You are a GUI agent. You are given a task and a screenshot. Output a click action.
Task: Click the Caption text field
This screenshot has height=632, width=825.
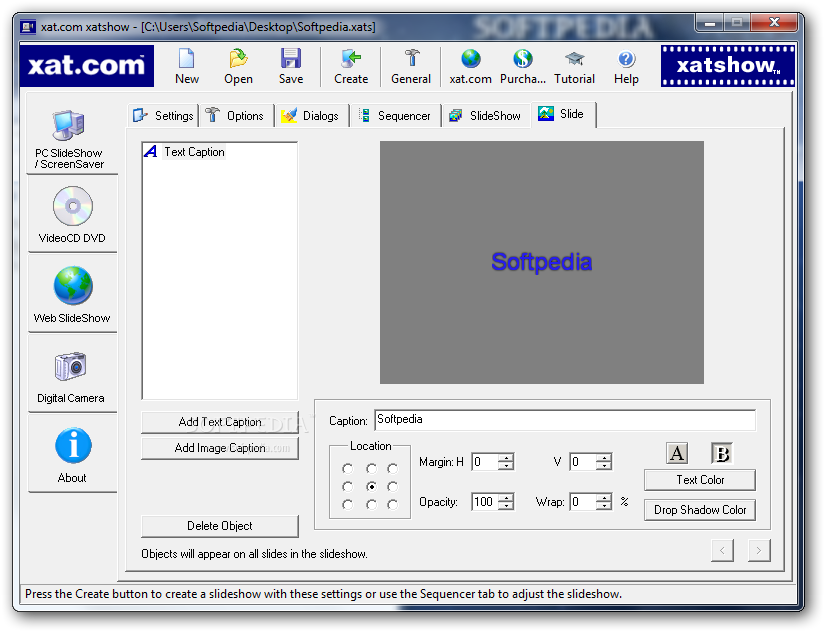pyautogui.click(x=565, y=420)
